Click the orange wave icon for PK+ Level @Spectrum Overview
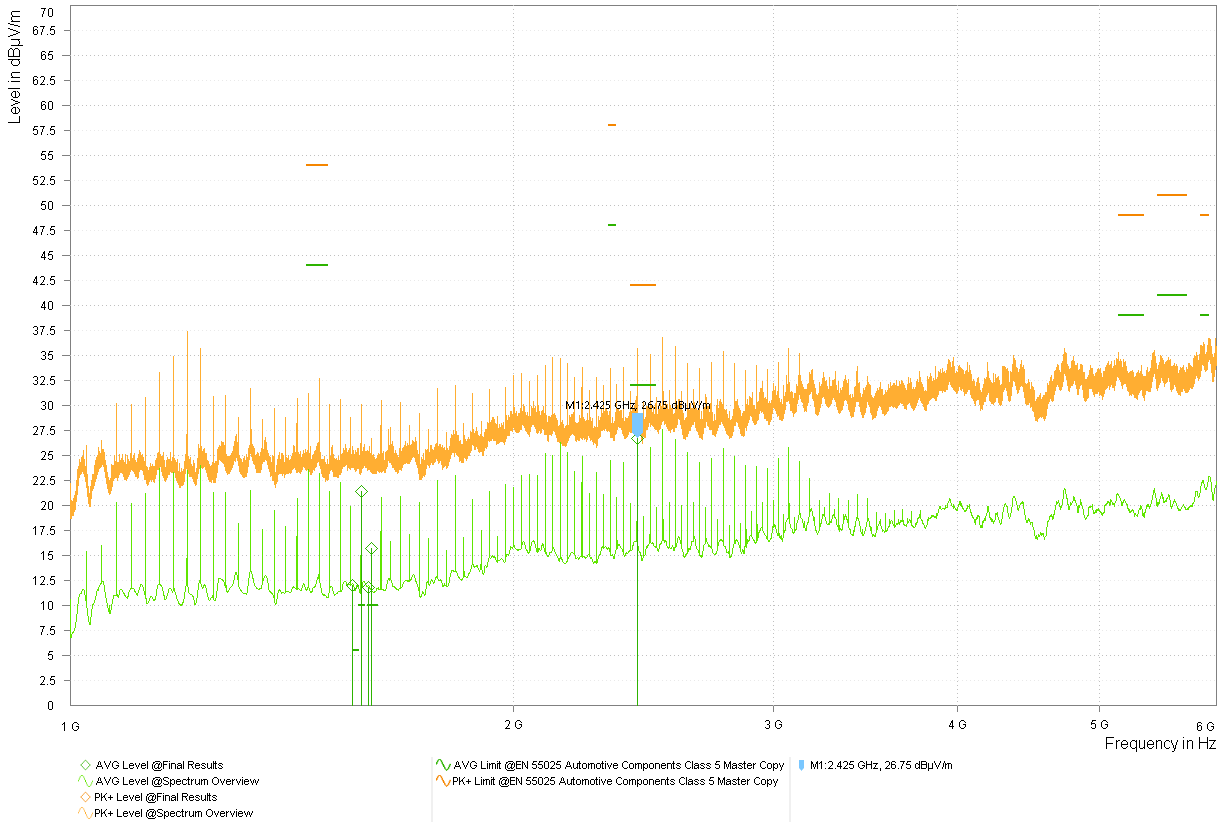 point(85,813)
